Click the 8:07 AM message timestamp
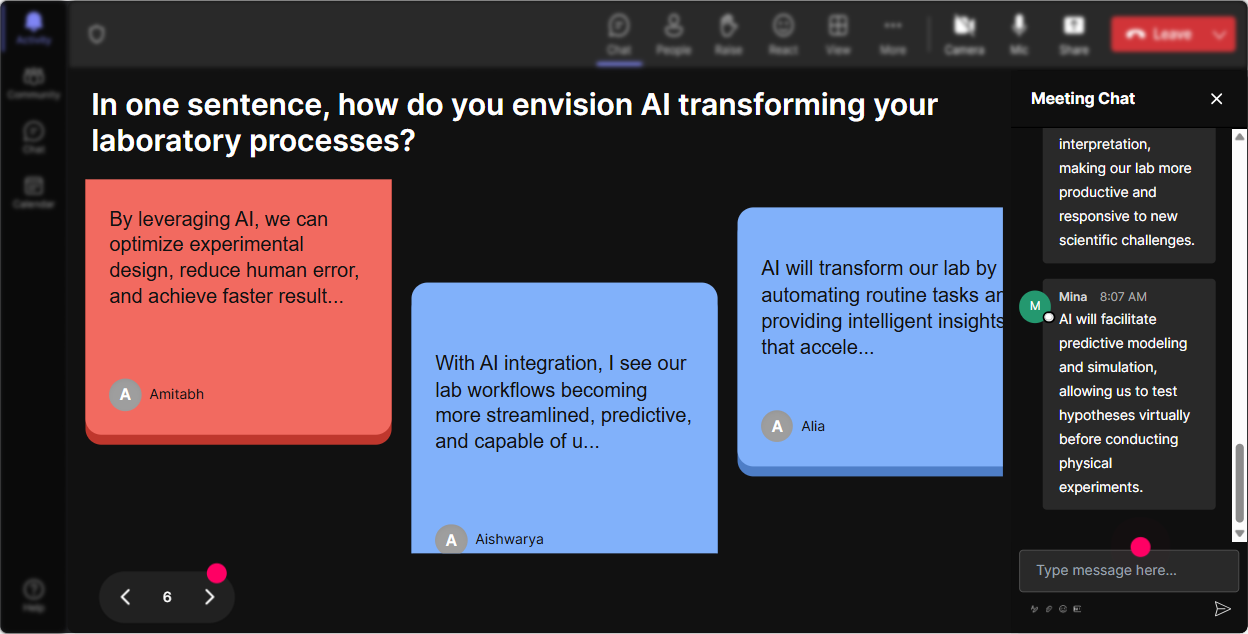Image resolution: width=1248 pixels, height=634 pixels. pyautogui.click(x=1123, y=297)
